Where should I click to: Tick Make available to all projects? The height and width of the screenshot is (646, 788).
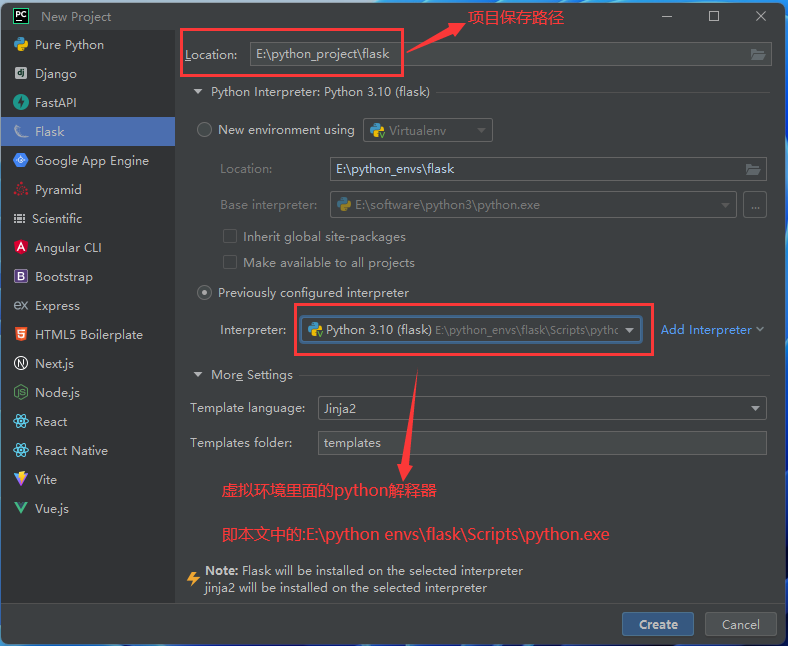(230, 262)
